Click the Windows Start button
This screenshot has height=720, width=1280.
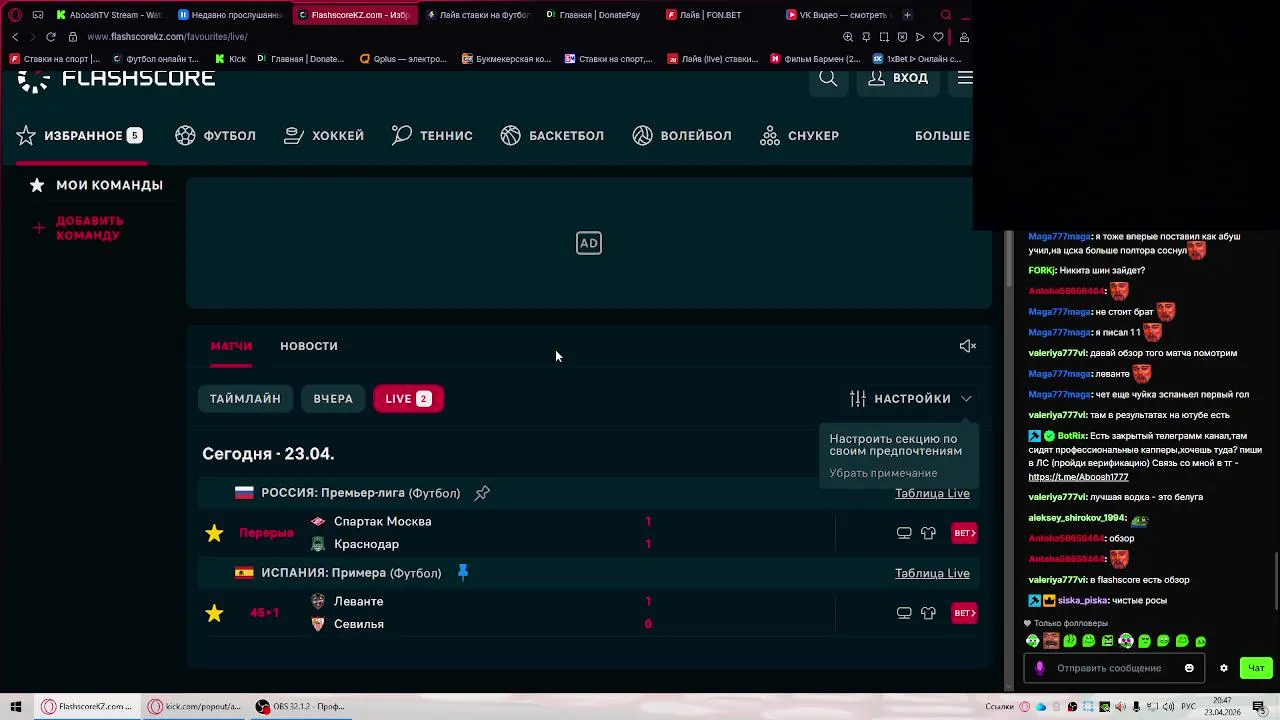[16, 707]
